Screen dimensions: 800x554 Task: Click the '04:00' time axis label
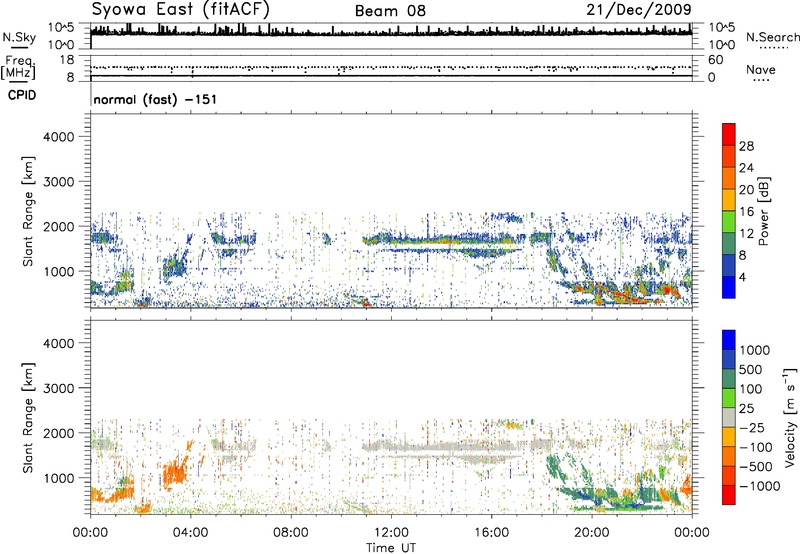tap(190, 533)
